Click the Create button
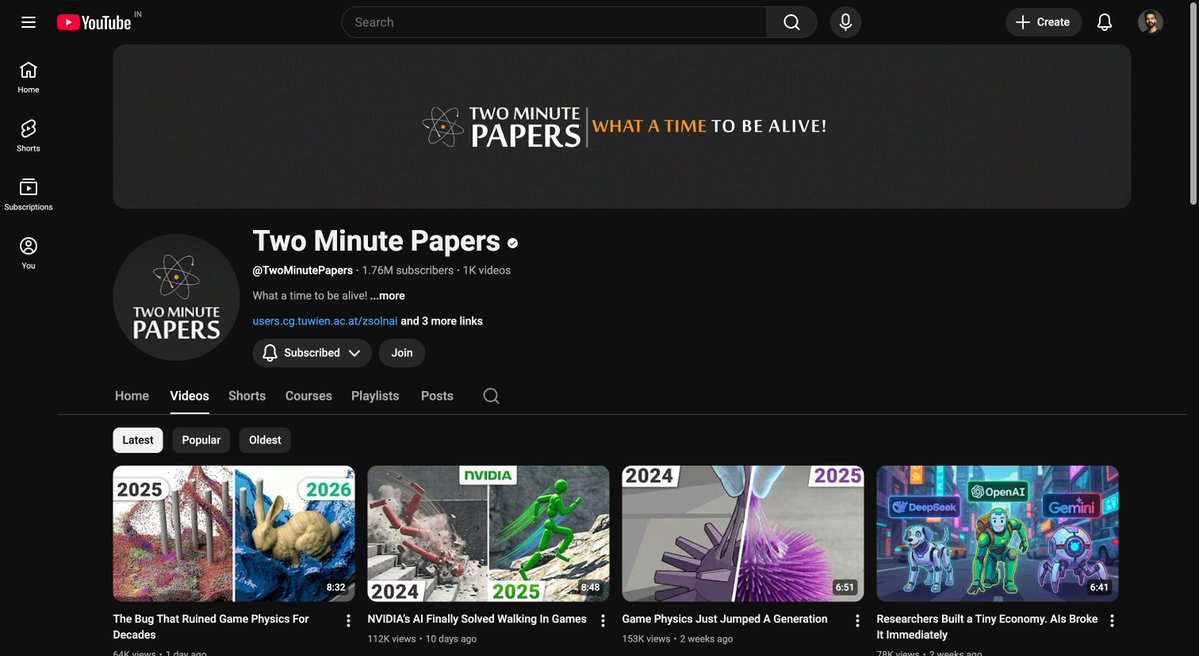 [1043, 22]
